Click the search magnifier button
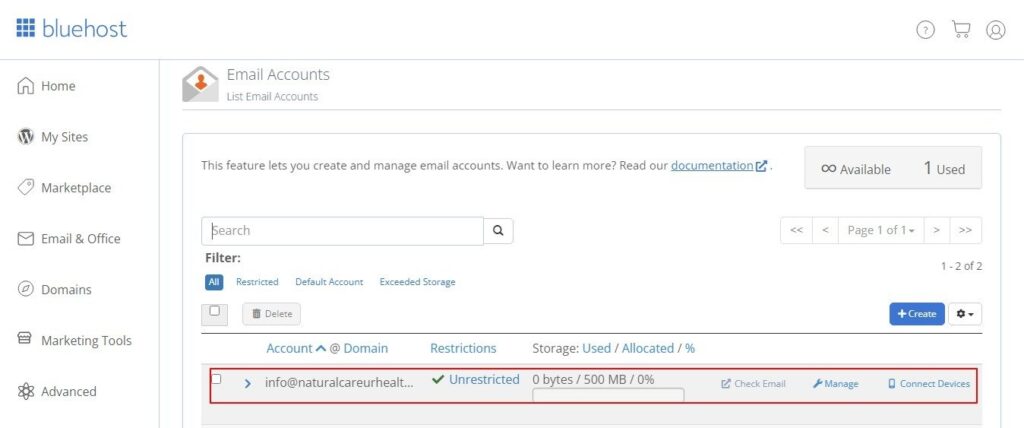 click(x=498, y=231)
